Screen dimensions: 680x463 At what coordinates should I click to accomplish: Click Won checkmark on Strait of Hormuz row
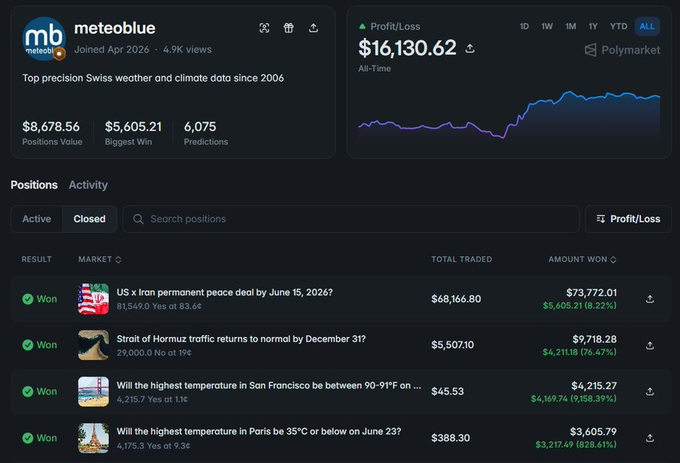tap(28, 345)
